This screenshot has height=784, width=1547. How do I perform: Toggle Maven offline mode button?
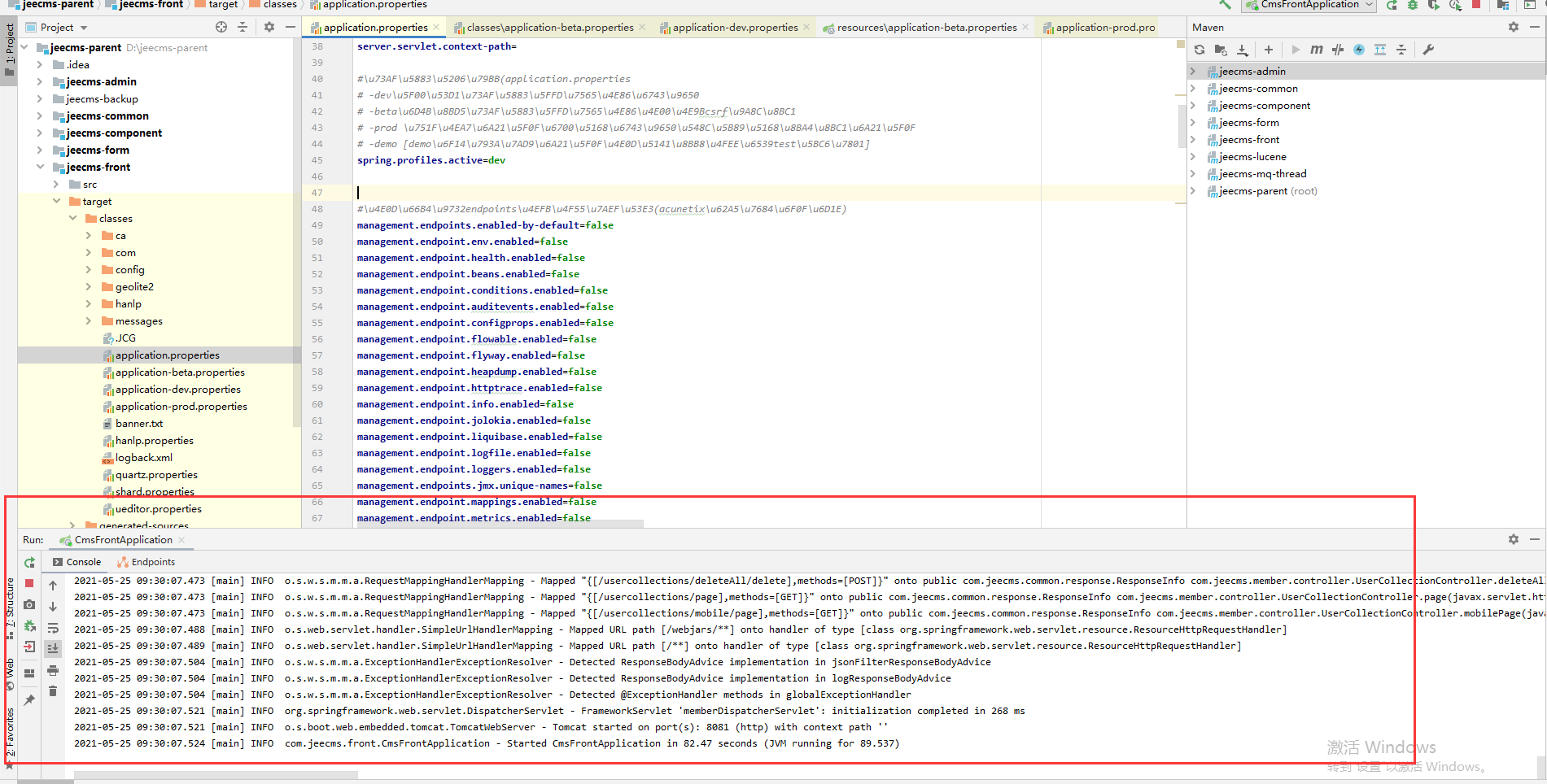pyautogui.click(x=1338, y=50)
